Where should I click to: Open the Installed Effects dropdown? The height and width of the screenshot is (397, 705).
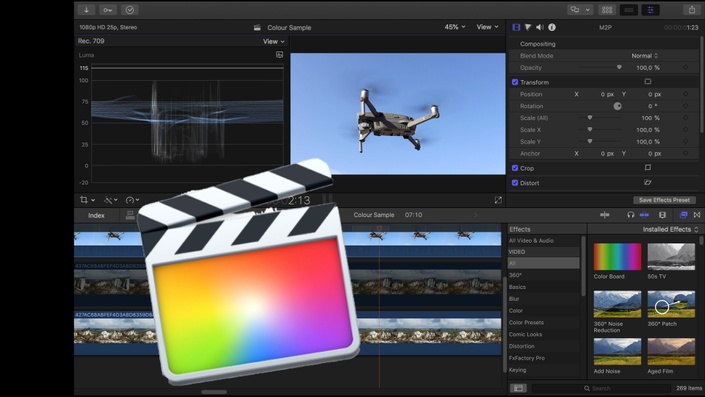pos(670,229)
